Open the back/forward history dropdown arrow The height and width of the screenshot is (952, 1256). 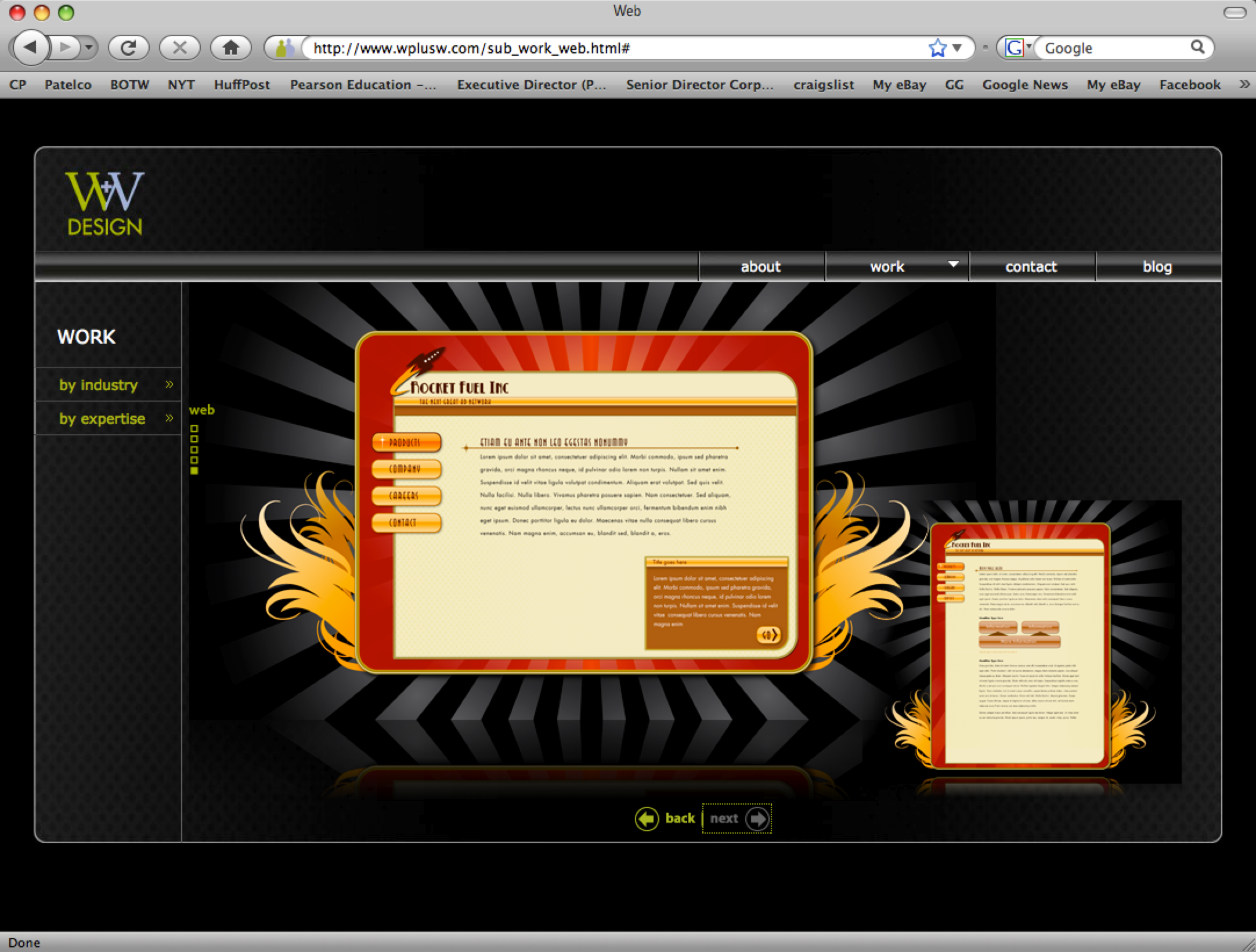89,47
